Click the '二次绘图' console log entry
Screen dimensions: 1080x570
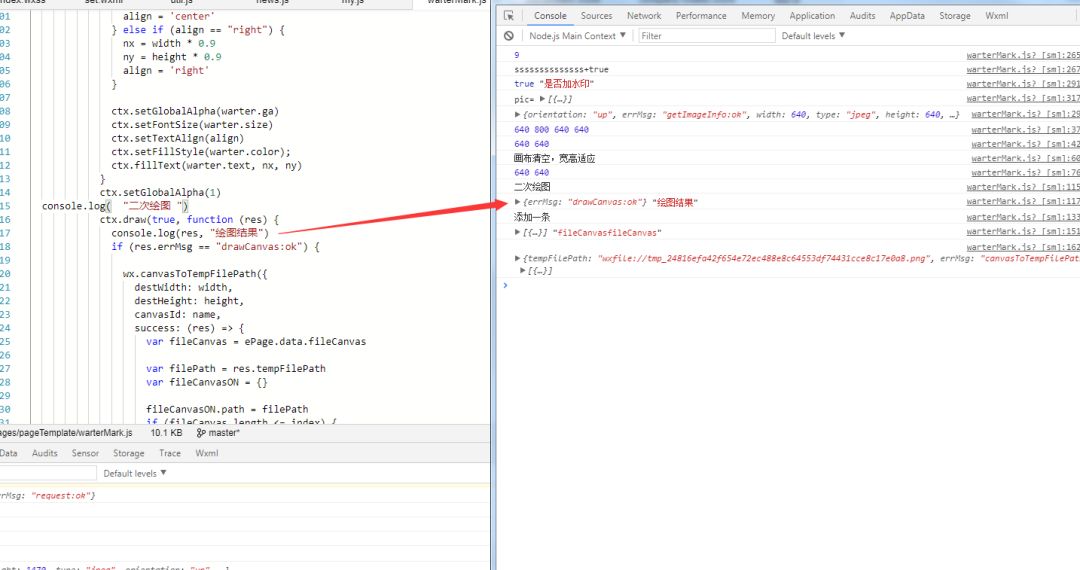click(x=532, y=187)
